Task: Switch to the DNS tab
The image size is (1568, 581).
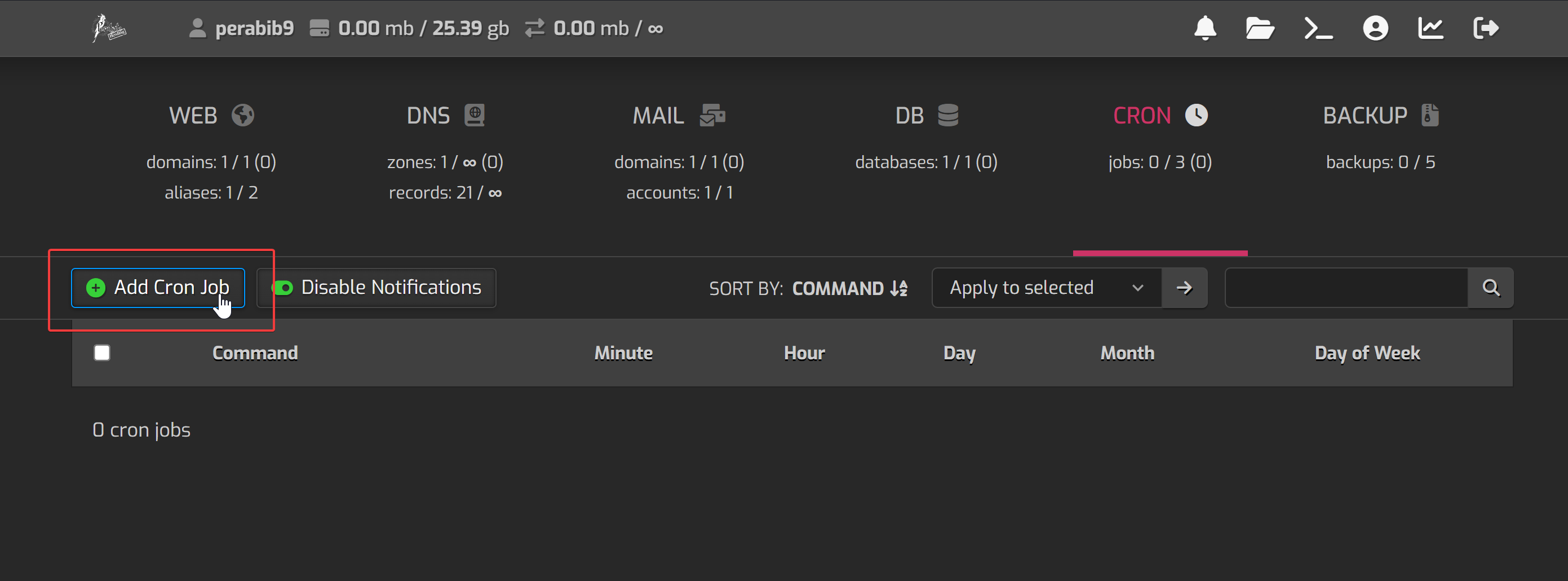Action: pos(445,116)
